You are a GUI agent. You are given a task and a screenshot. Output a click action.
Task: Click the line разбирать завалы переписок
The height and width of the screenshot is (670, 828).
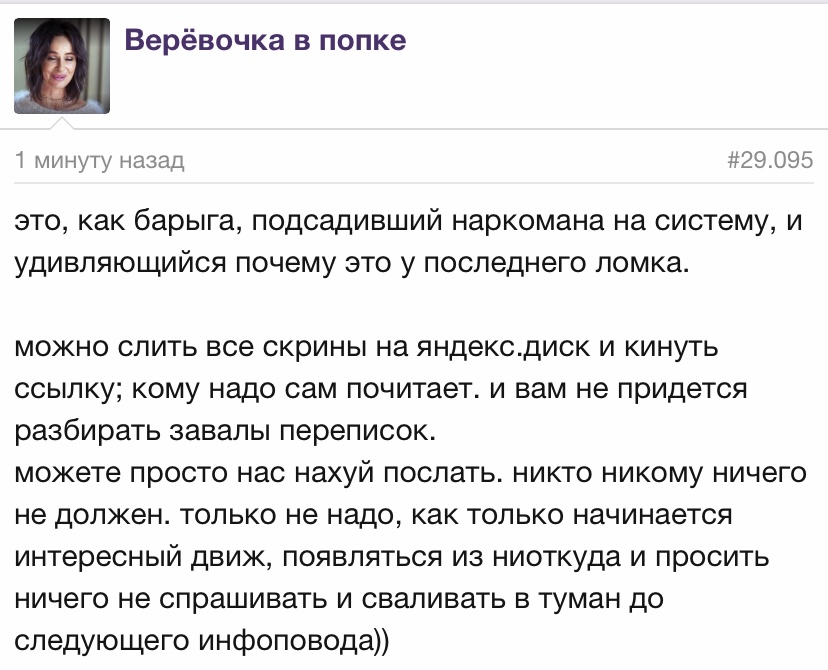[x=225, y=431]
